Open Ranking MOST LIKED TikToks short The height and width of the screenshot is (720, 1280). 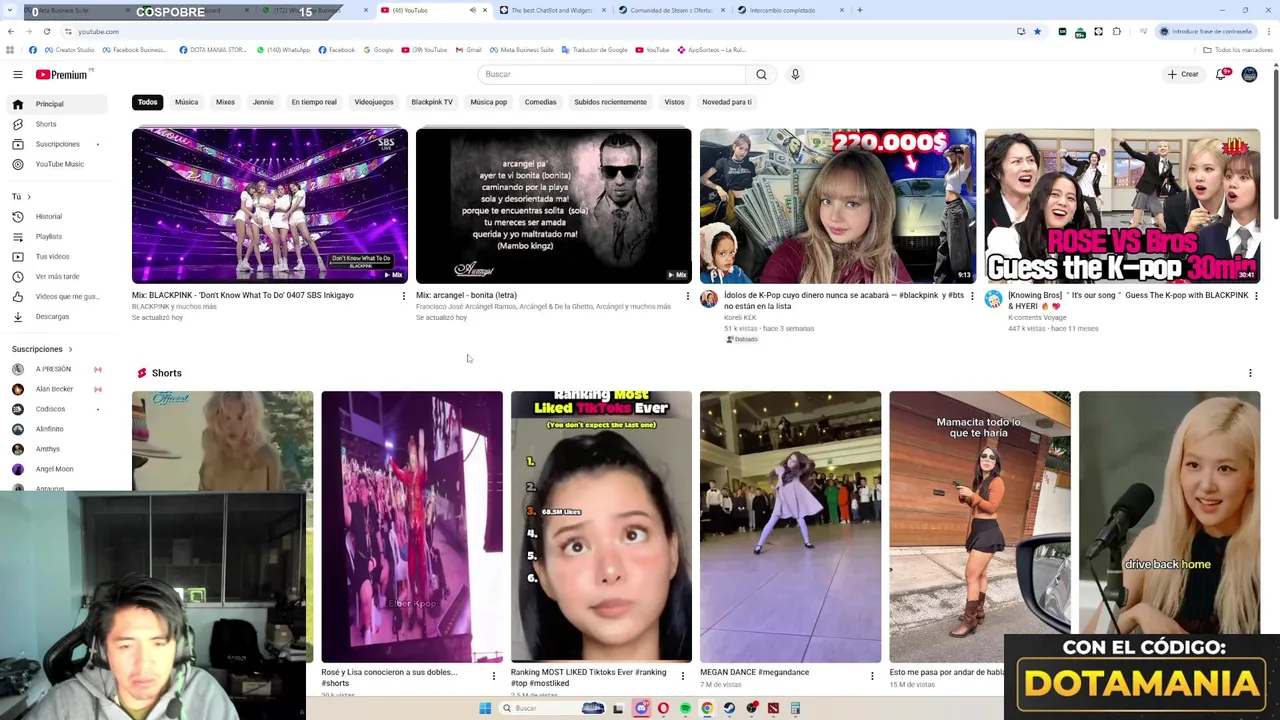click(x=601, y=527)
